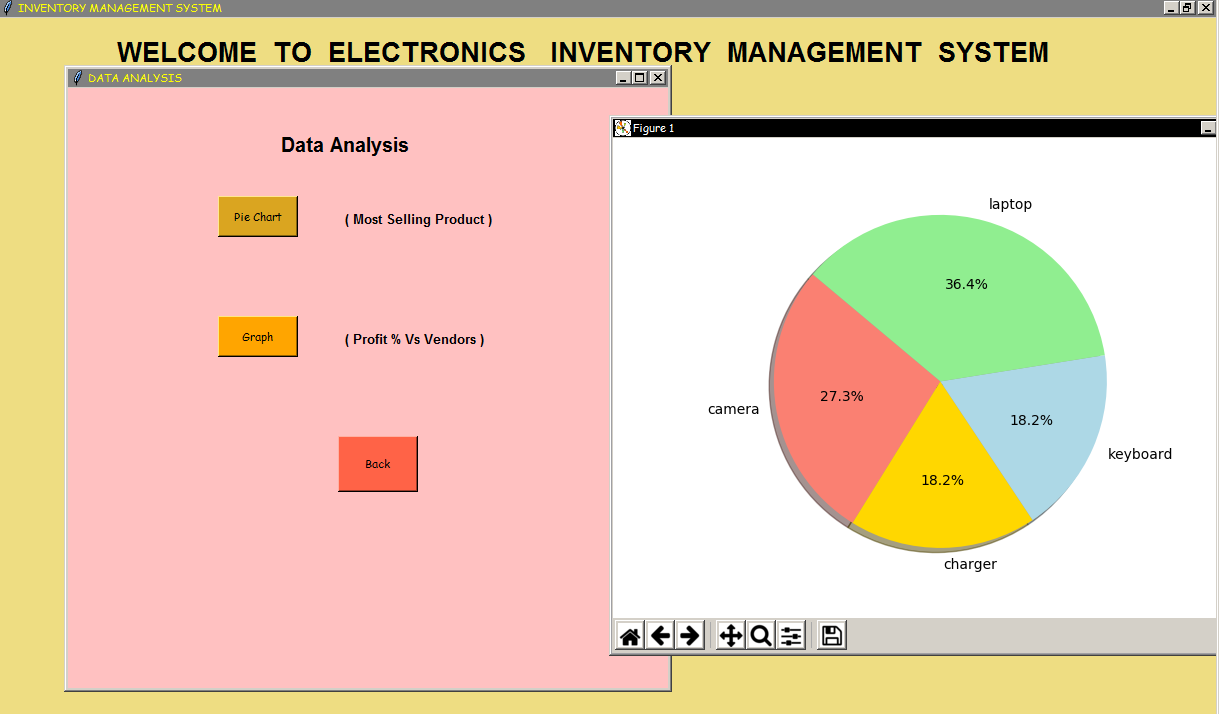Click the Pie Chart button
This screenshot has height=714, width=1219.
(x=258, y=217)
